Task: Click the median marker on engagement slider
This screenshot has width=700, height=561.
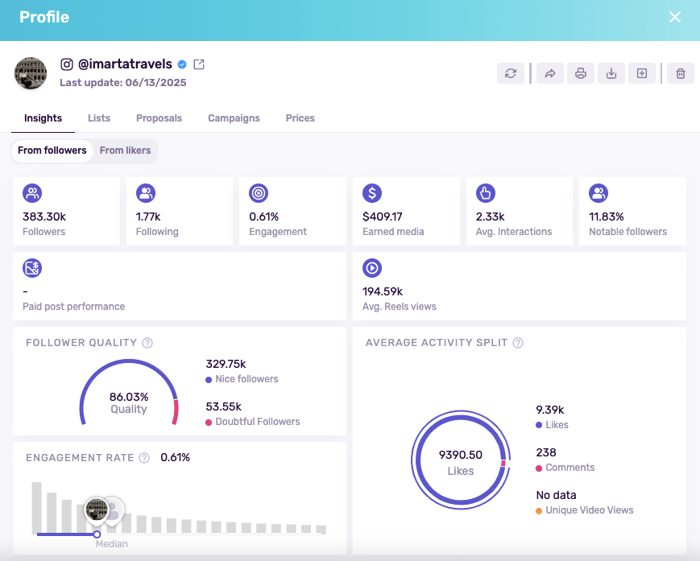Action: [x=97, y=534]
